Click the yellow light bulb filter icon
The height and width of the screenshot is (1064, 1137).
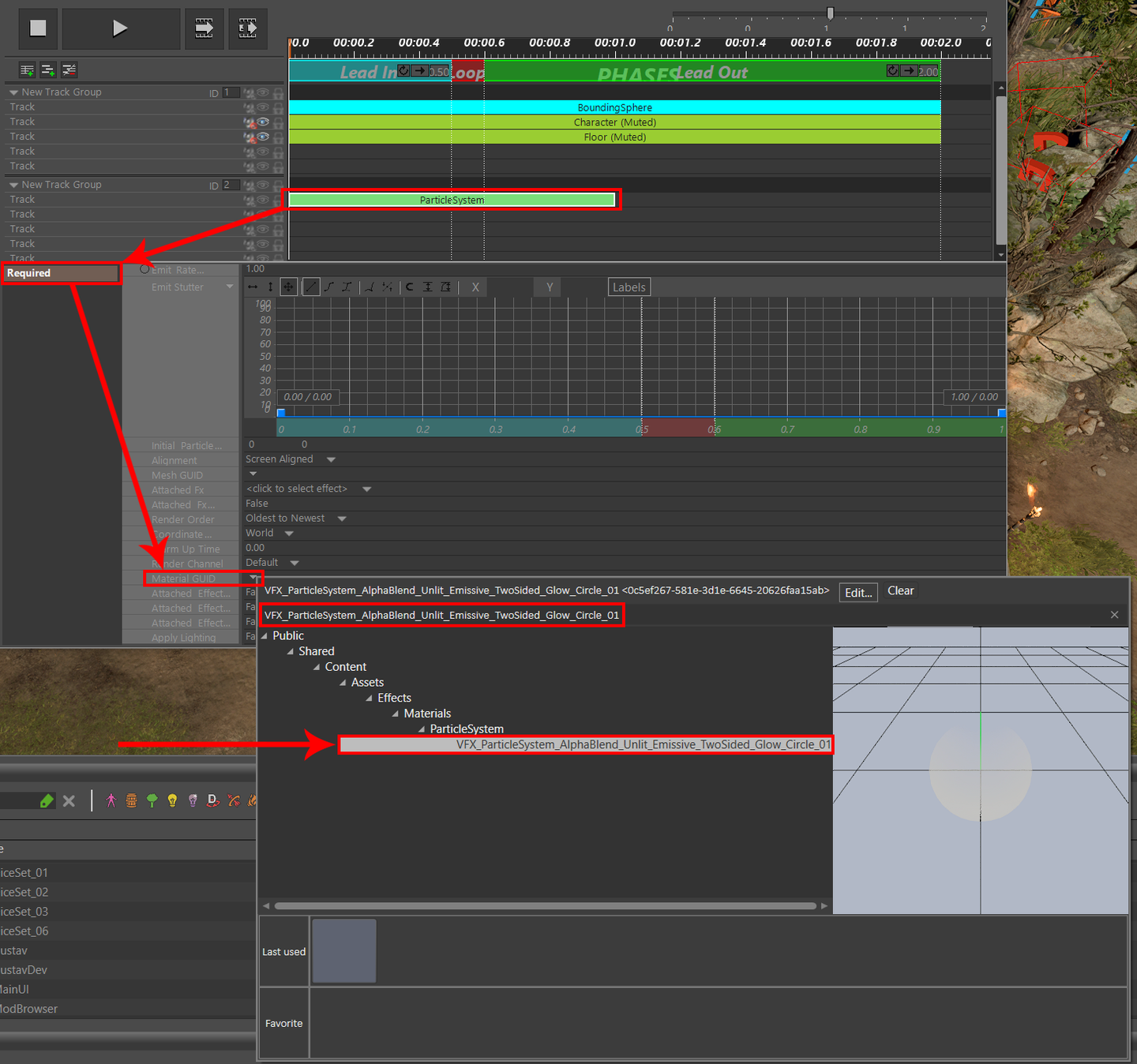pyautogui.click(x=172, y=800)
